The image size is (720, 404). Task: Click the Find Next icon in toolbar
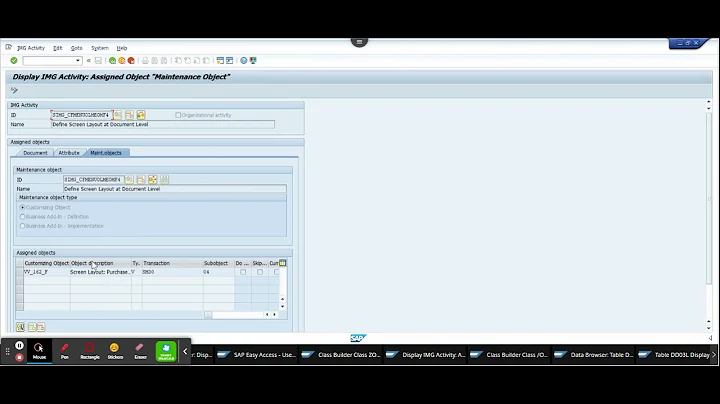(x=164, y=61)
